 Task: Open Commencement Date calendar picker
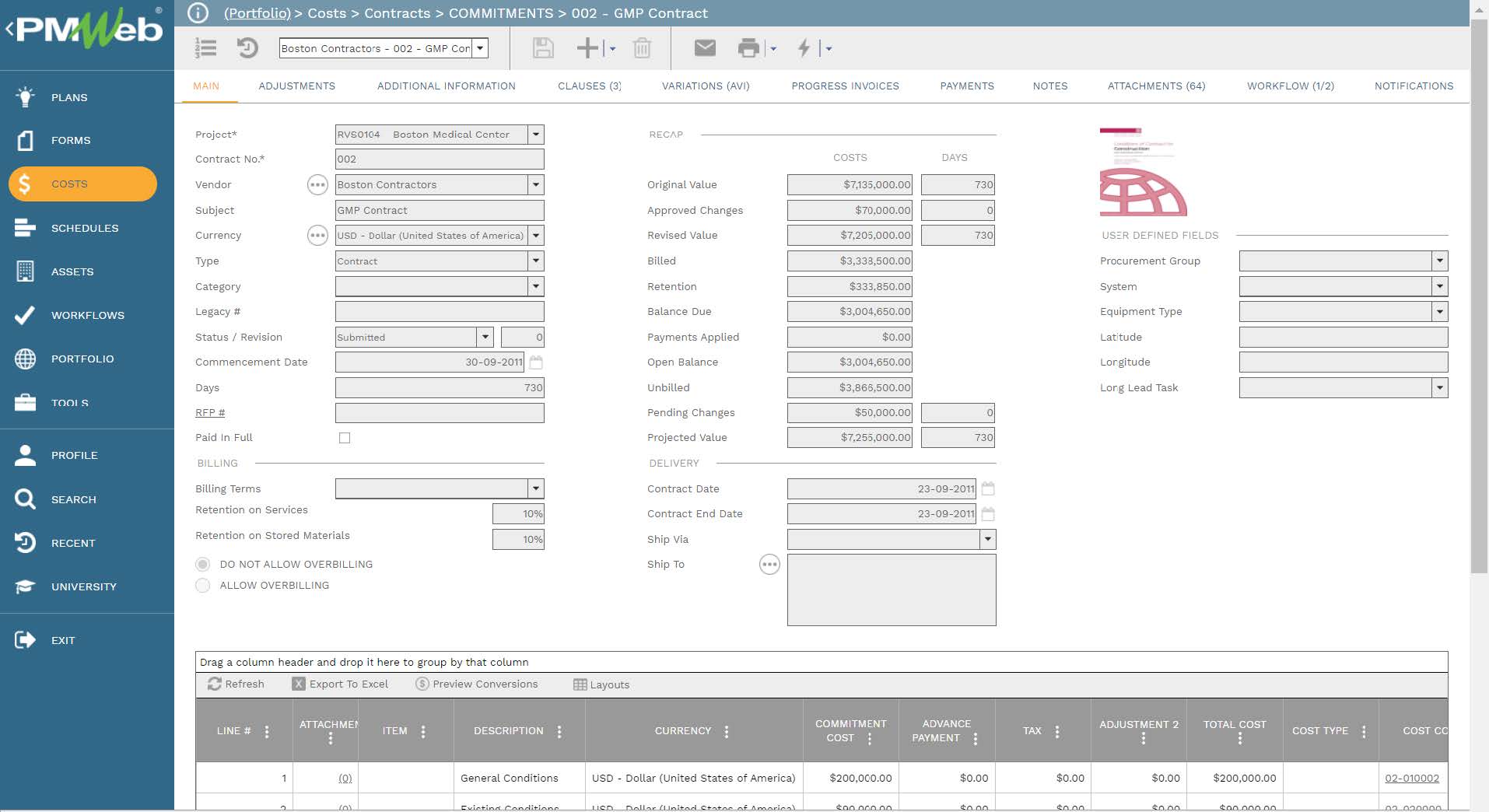tap(536, 362)
